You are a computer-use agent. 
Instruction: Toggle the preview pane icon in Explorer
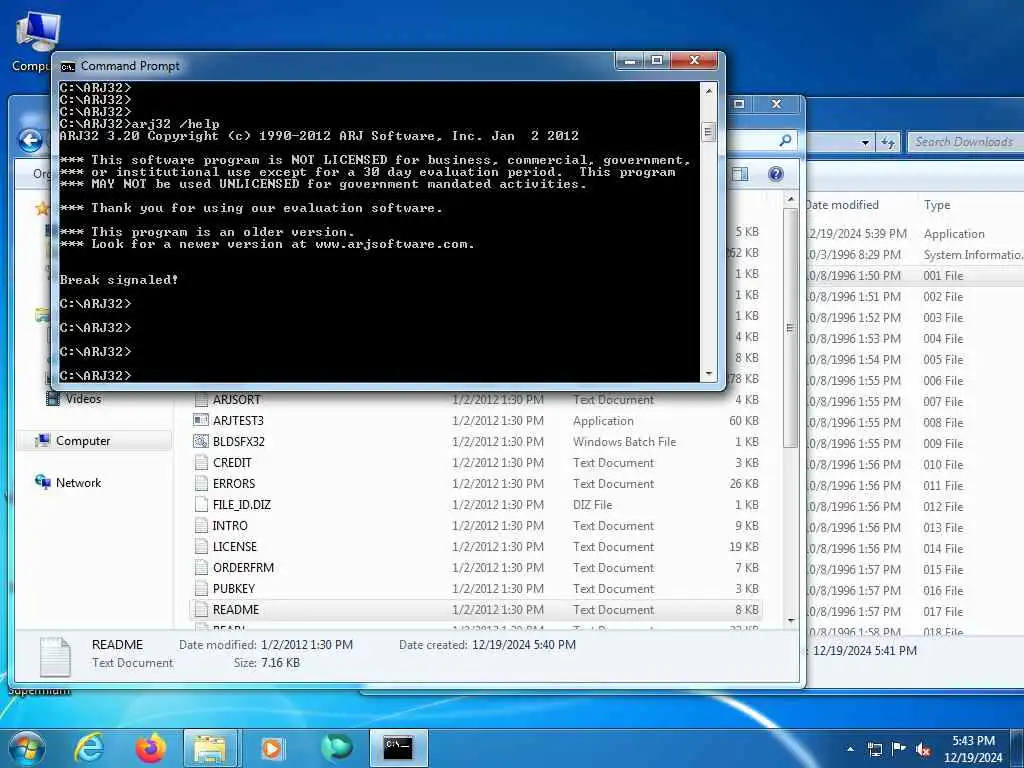point(740,174)
